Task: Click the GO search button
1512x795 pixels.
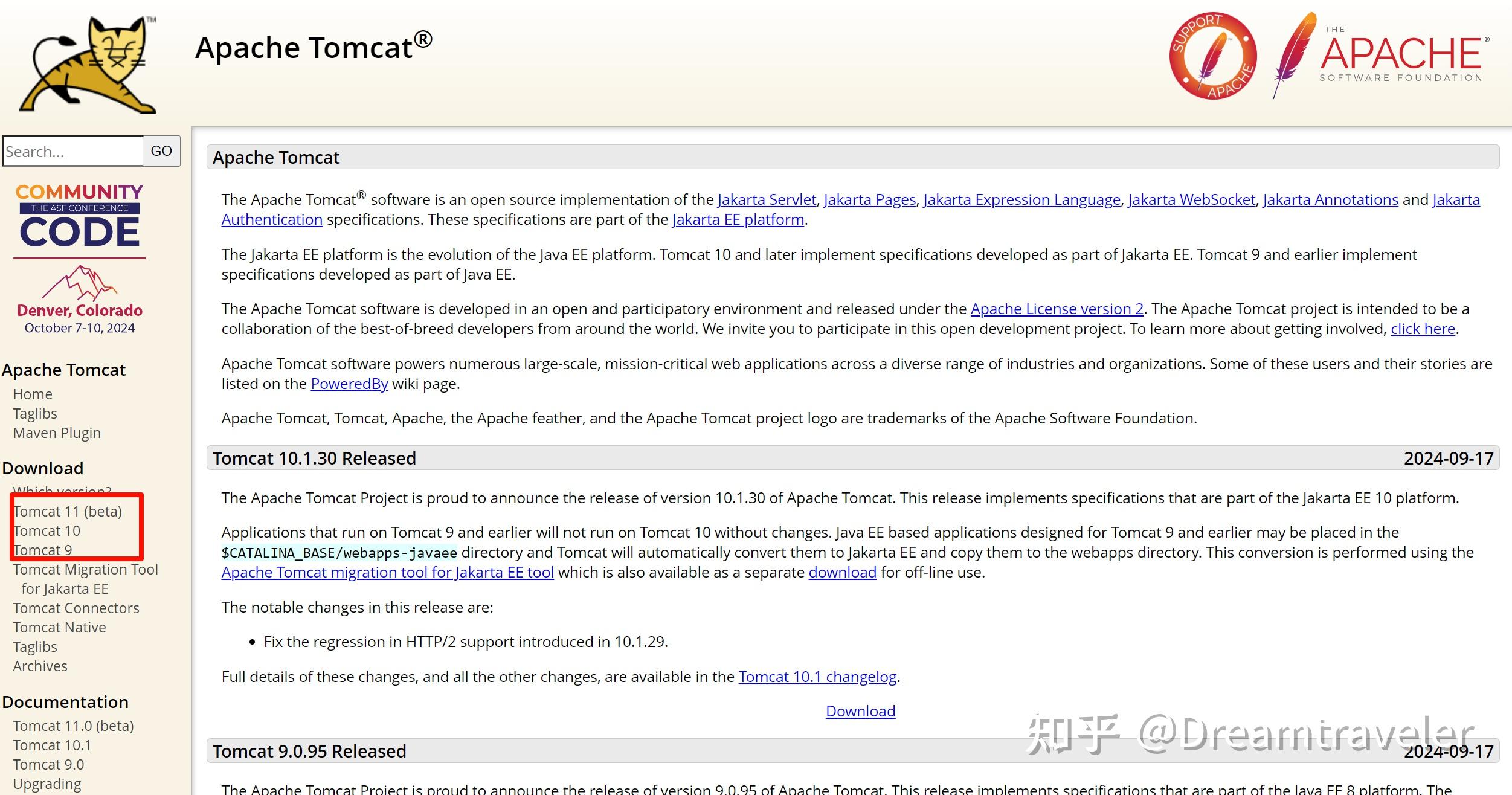Action: click(x=161, y=151)
